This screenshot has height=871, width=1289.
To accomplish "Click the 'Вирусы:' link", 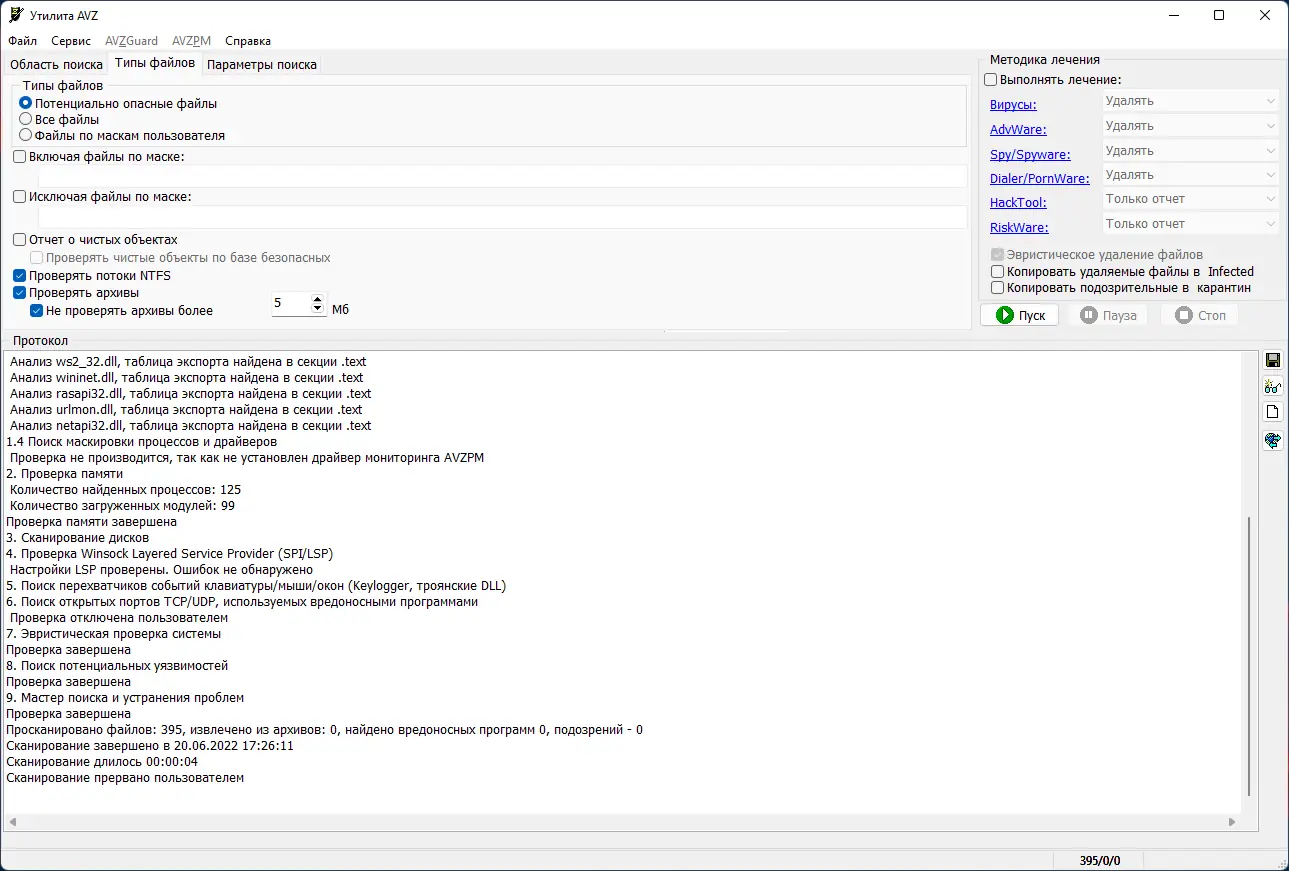I will (1013, 105).
